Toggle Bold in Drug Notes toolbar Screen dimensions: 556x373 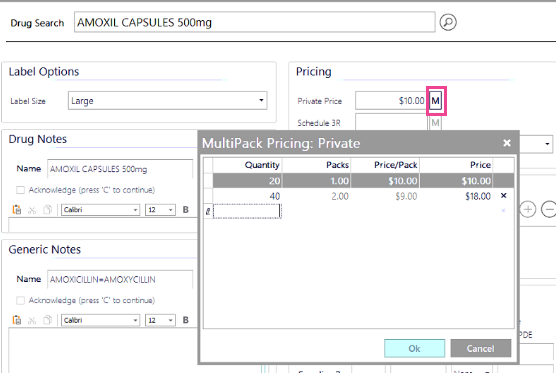point(185,210)
